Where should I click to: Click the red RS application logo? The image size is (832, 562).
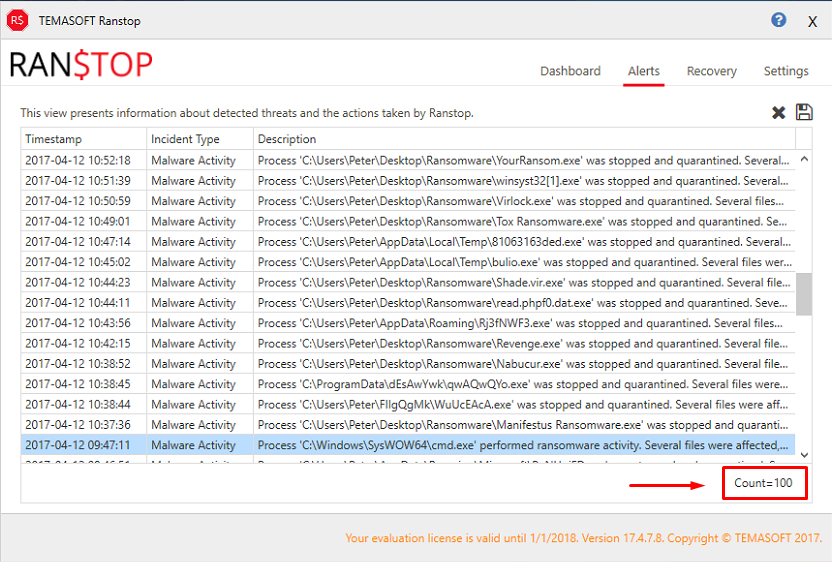(x=18, y=20)
